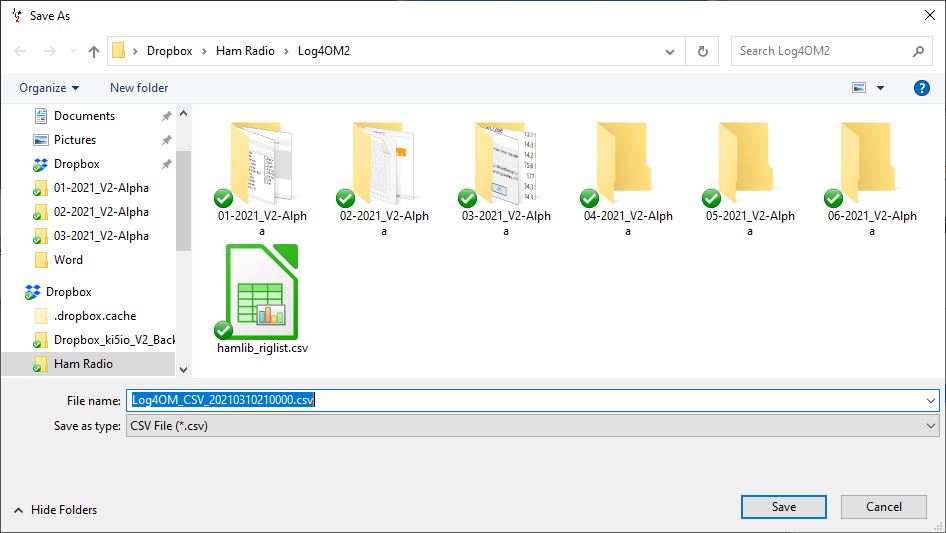Screen dimensions: 946x533
Task: Click navigation pane scroll up arrow
Action: point(183,113)
